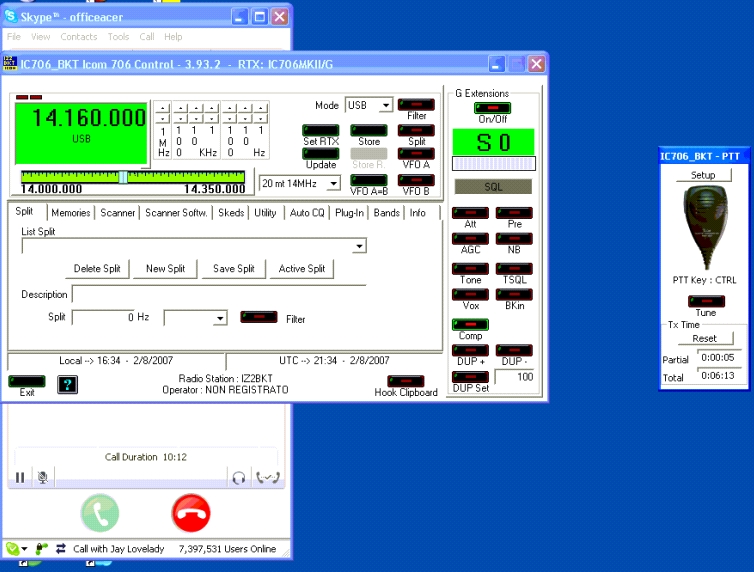Image resolution: width=754 pixels, height=572 pixels.
Task: Open the Mode USB dropdown
Action: [x=386, y=105]
